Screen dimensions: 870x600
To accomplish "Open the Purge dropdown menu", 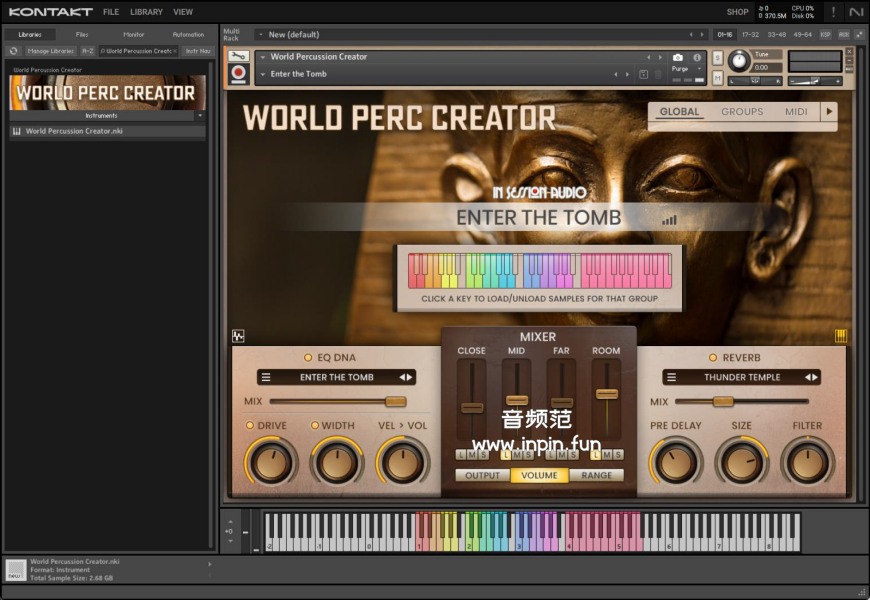I will point(681,69).
